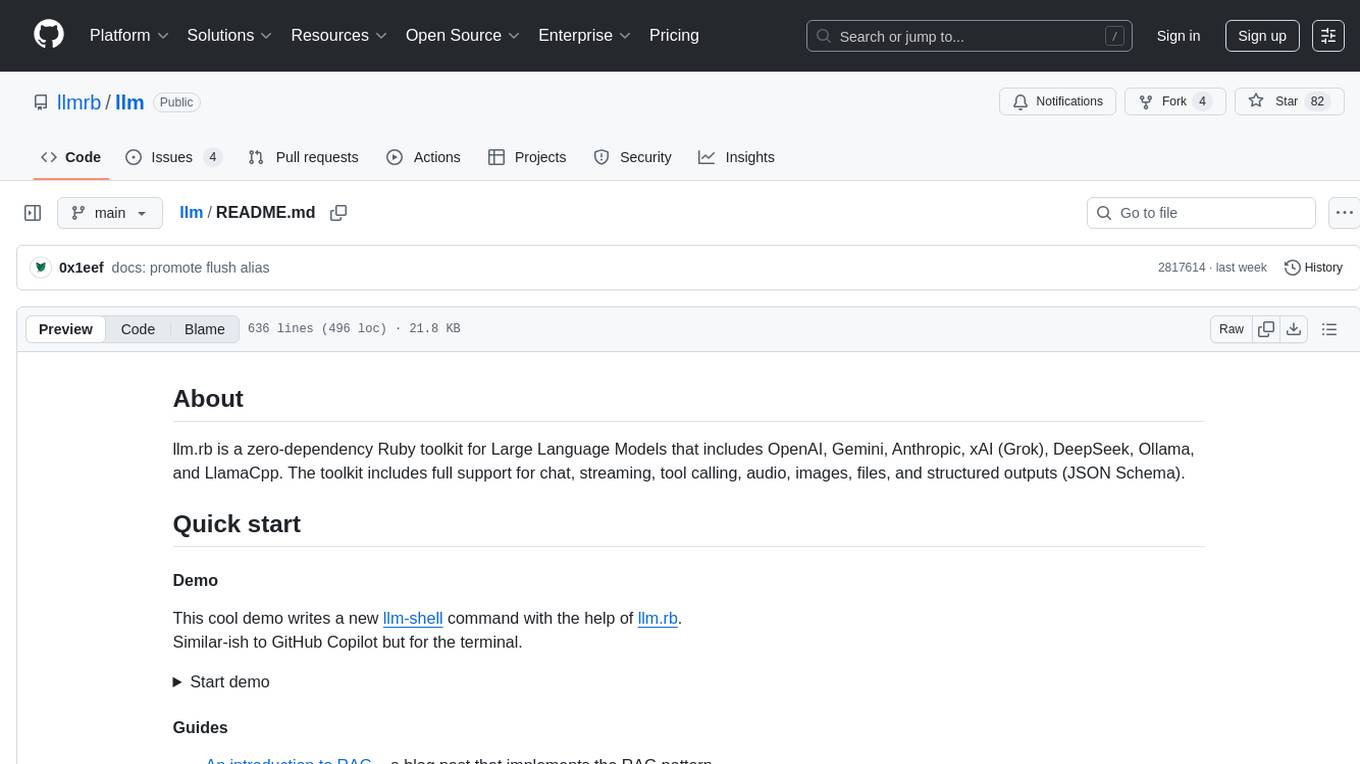Open the Insights tab
Viewport: 1360px width, 764px height.
pos(736,157)
